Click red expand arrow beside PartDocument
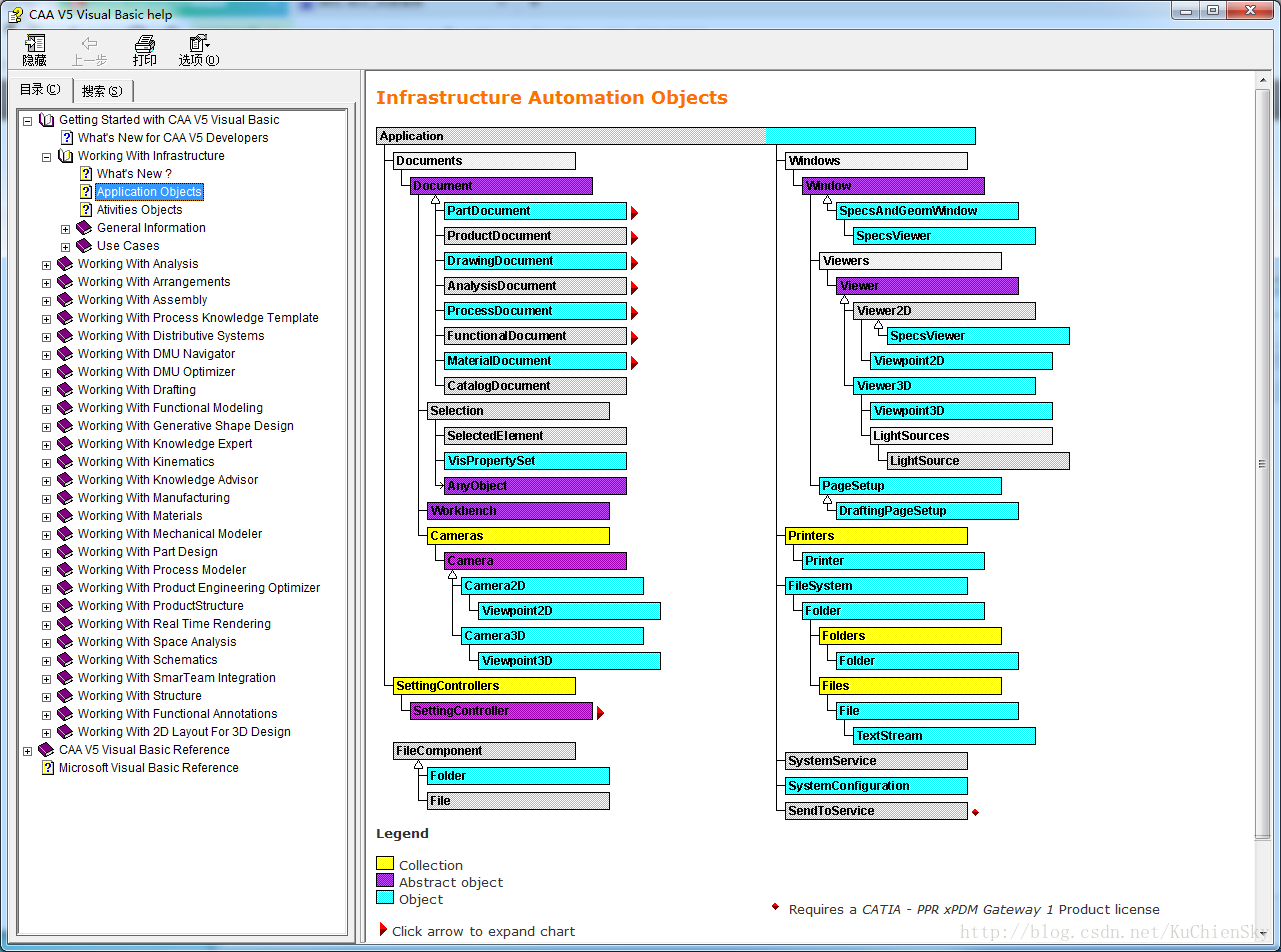 pyautogui.click(x=634, y=213)
